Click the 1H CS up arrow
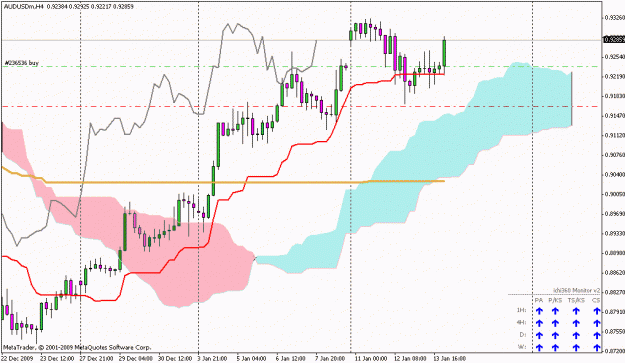Image resolution: width=625 pixels, height=363 pixels. click(x=596, y=310)
